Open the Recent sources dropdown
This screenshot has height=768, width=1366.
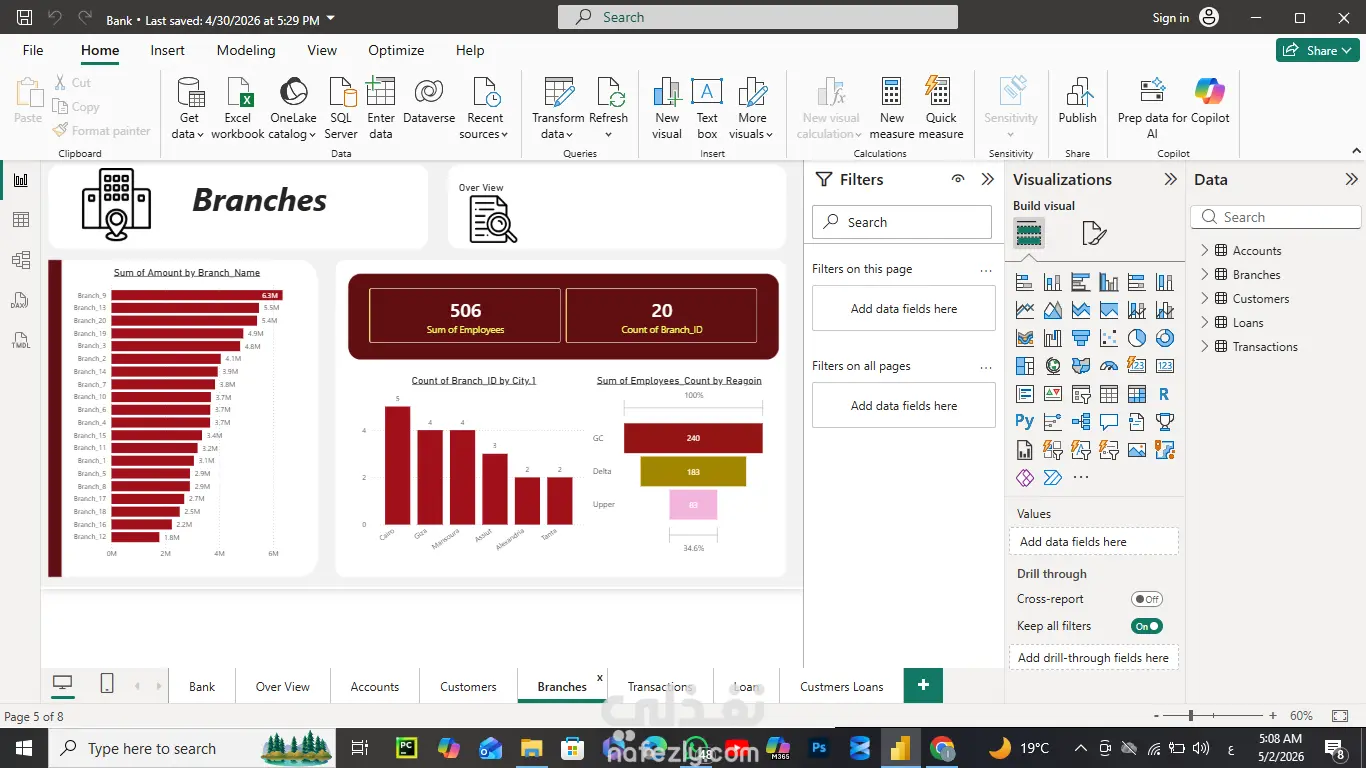click(485, 108)
